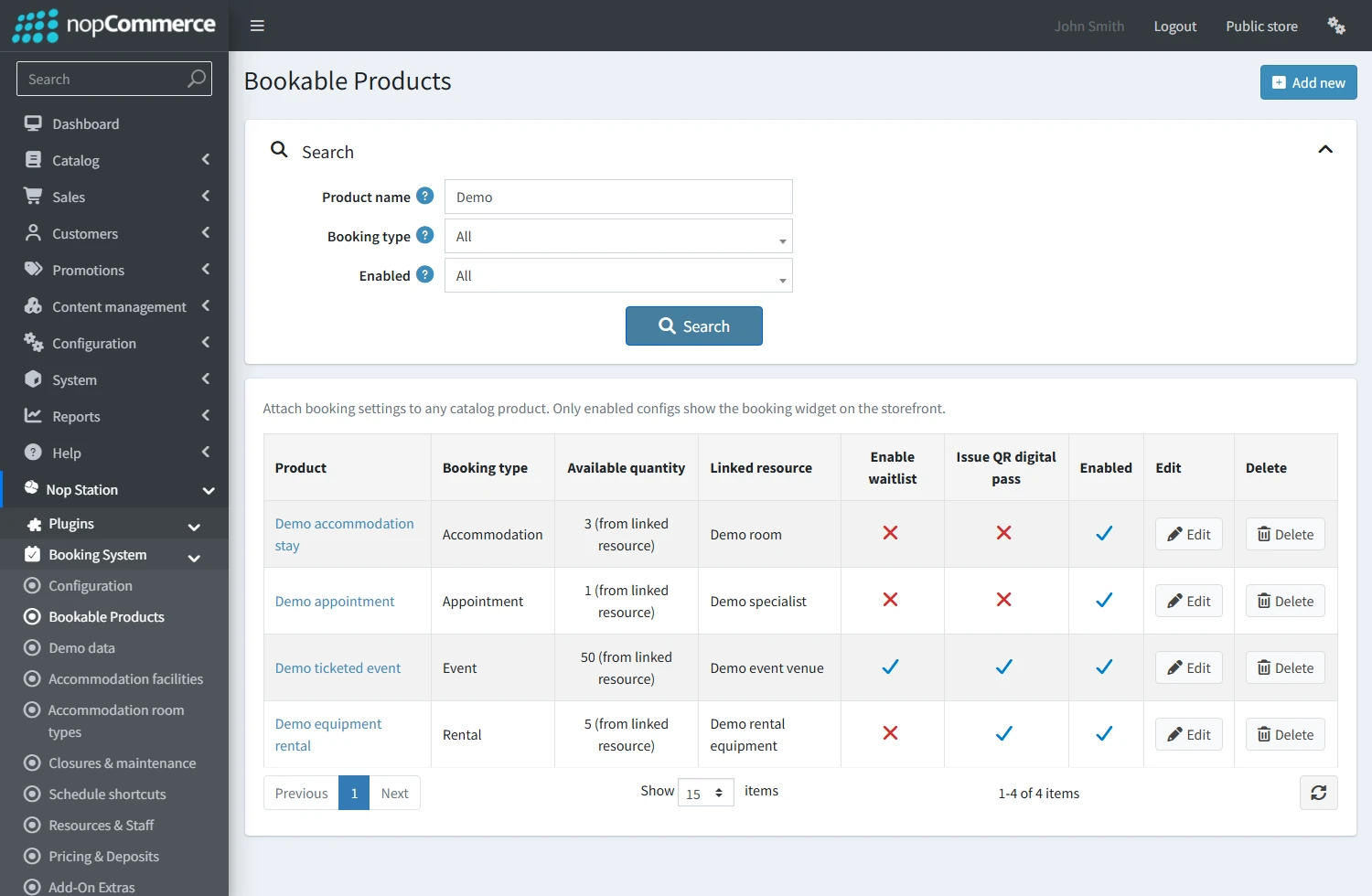Click the nopCommerce logo
Image resolution: width=1372 pixels, height=896 pixels.
point(114,26)
